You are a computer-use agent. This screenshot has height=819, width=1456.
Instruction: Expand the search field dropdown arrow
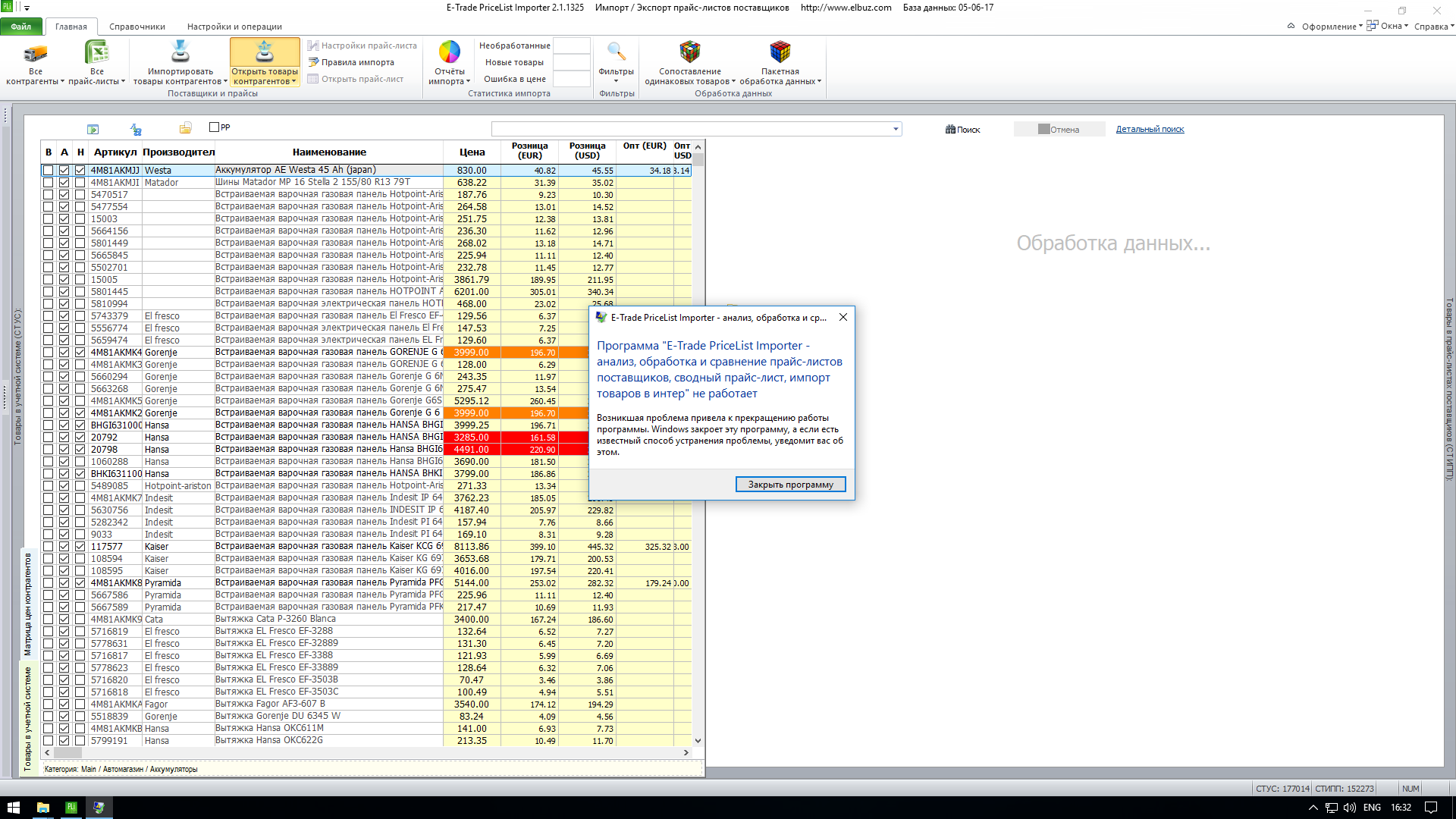pyautogui.click(x=896, y=130)
